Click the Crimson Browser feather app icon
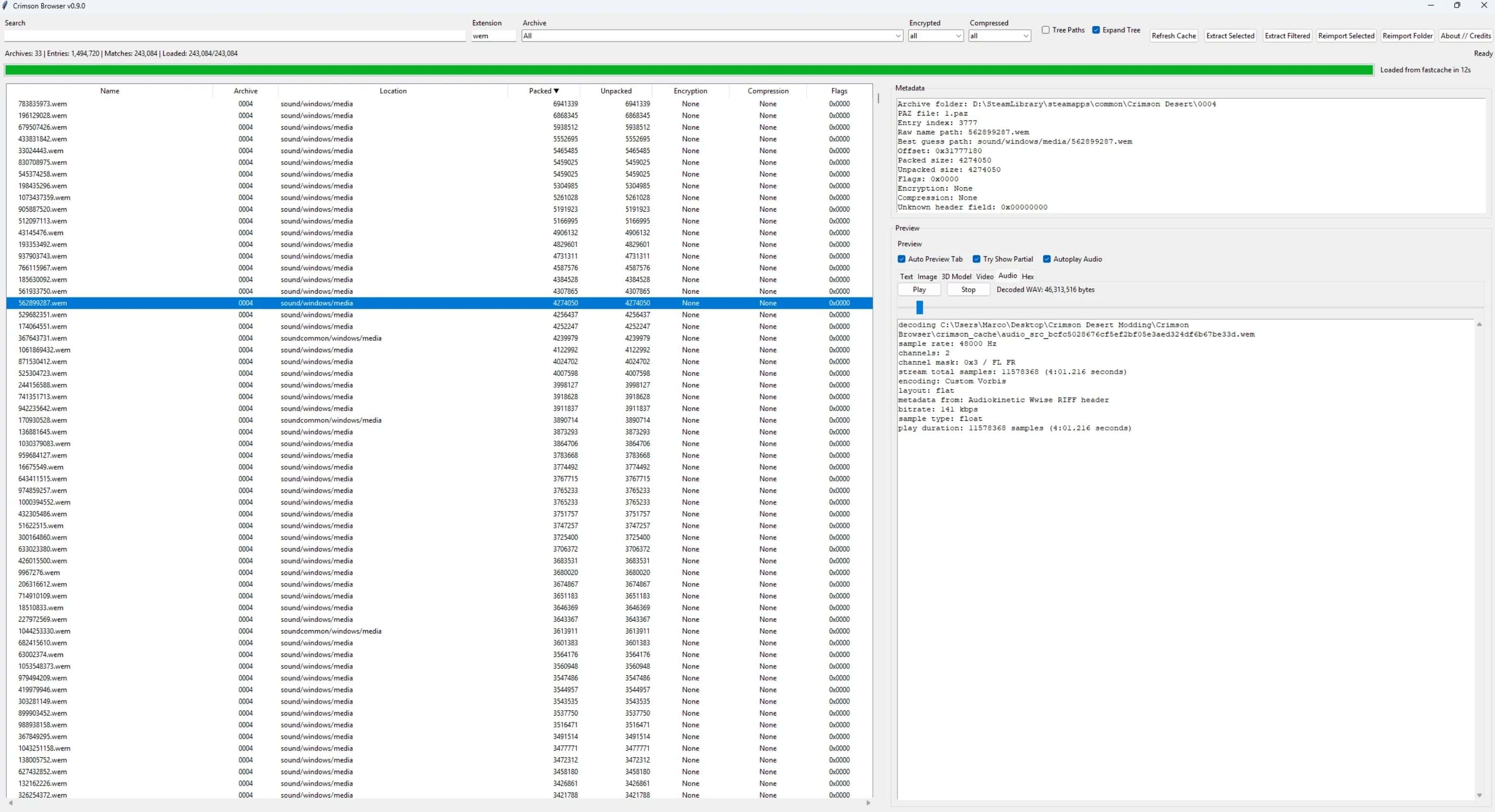Viewport: 1495px width, 812px height. coord(5,6)
